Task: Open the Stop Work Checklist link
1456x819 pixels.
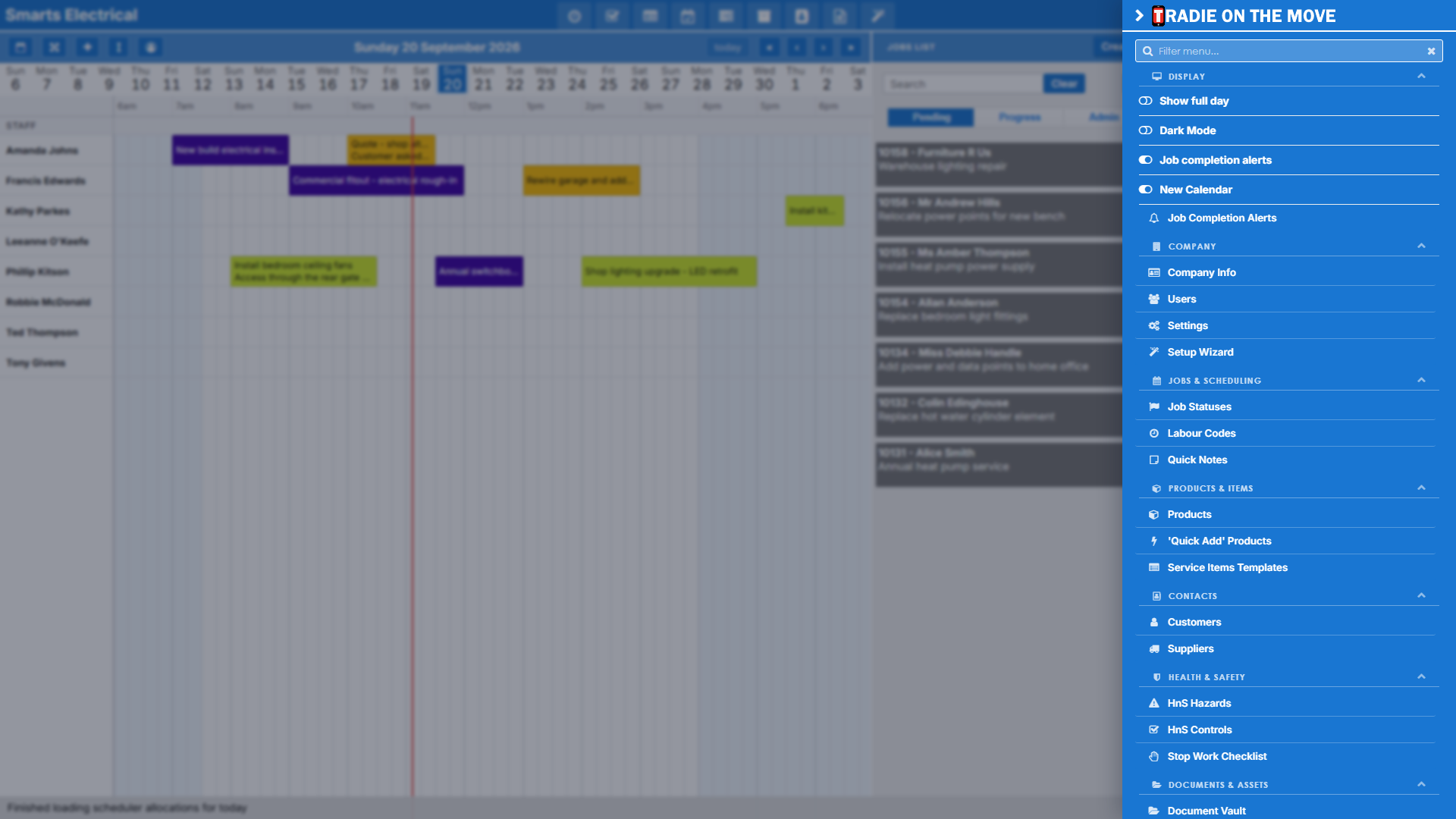Action: (x=1217, y=756)
